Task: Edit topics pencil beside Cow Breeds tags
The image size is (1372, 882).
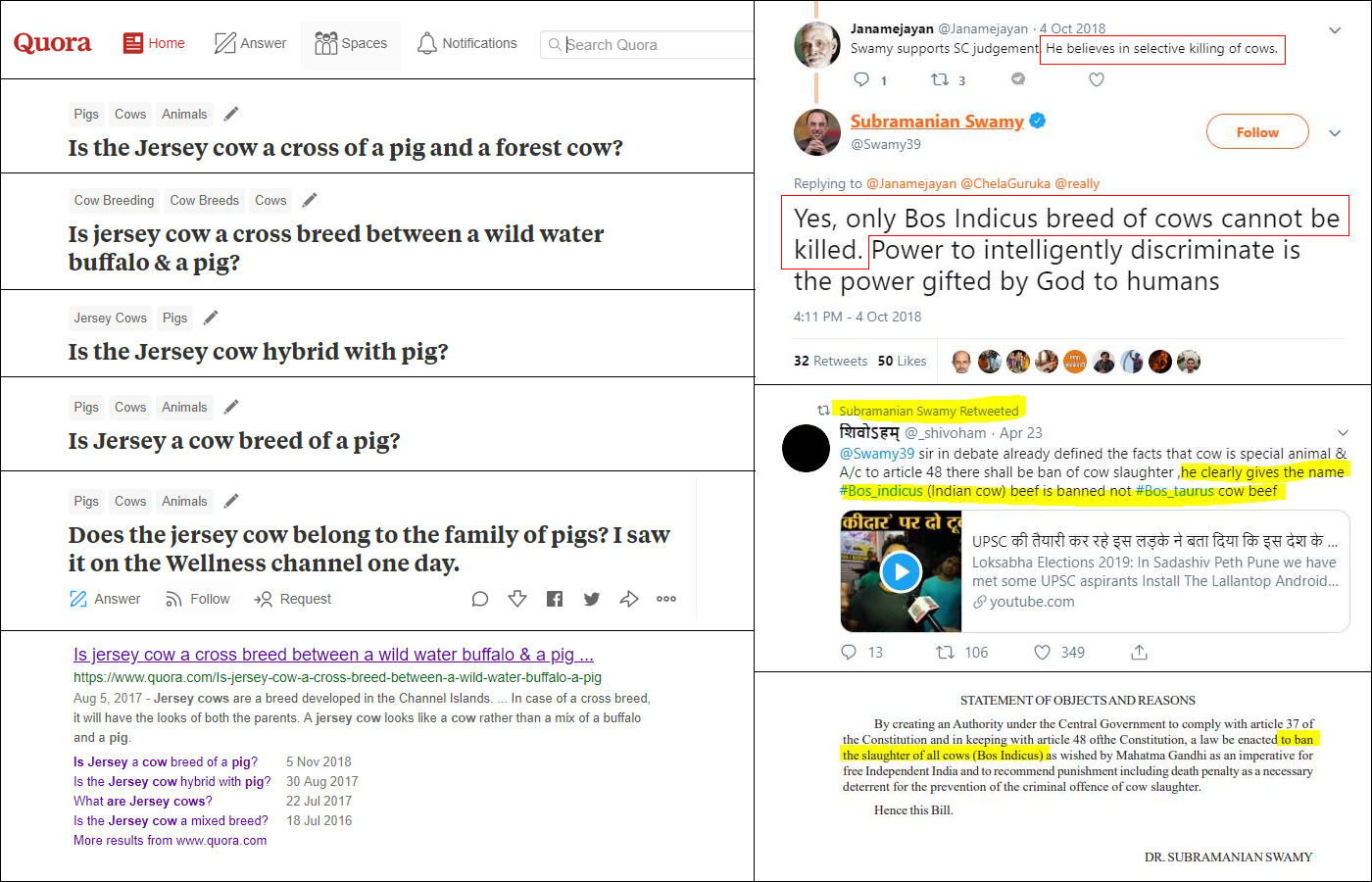Action: coord(310,200)
